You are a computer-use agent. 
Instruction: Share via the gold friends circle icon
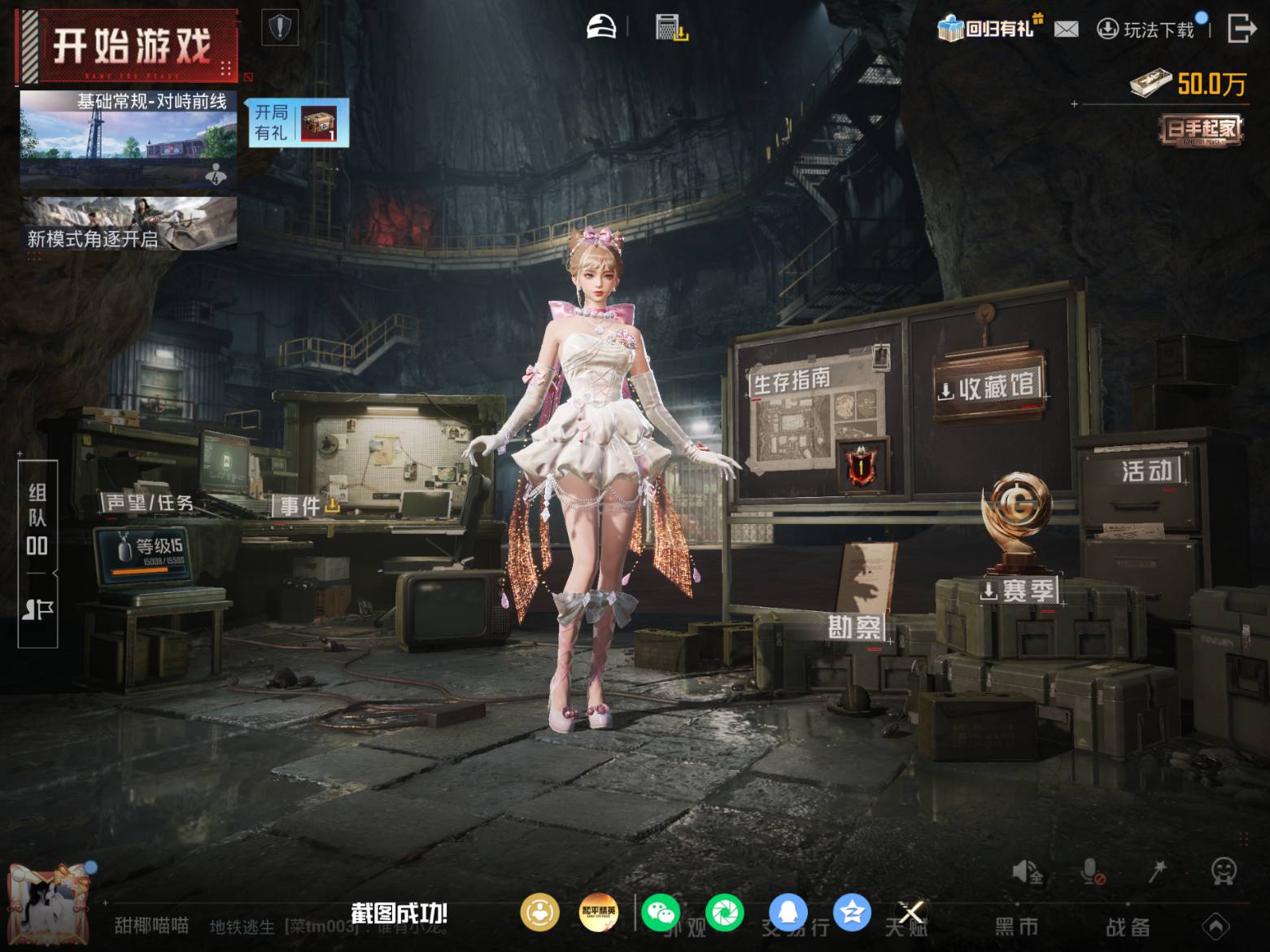(539, 912)
